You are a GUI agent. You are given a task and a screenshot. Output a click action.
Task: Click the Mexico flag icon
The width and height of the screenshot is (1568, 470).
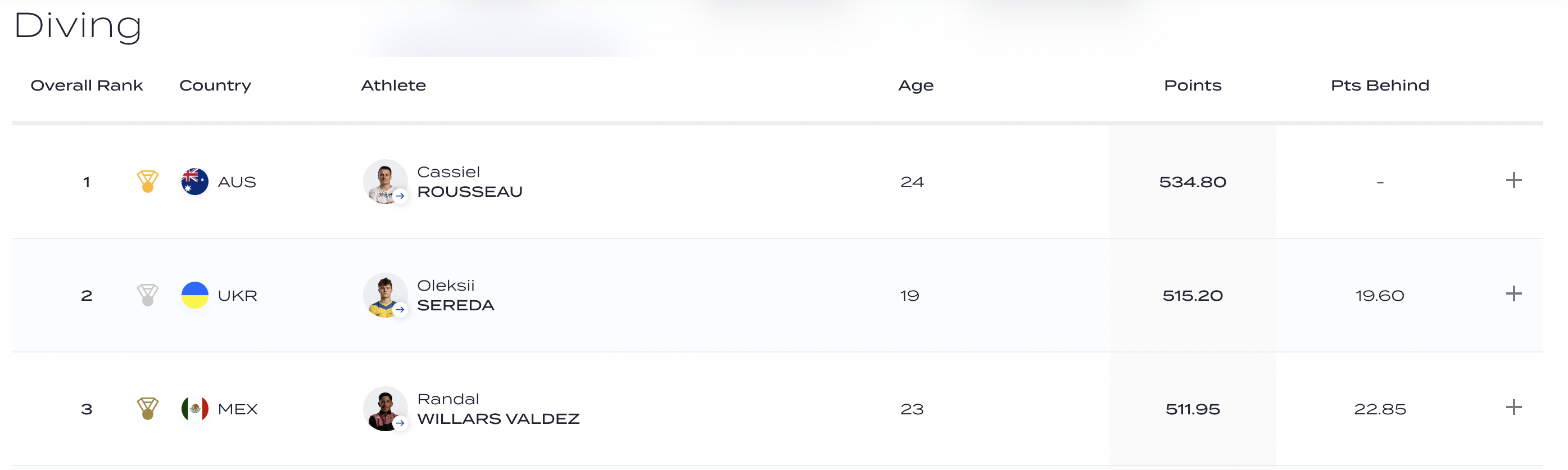pyautogui.click(x=195, y=409)
